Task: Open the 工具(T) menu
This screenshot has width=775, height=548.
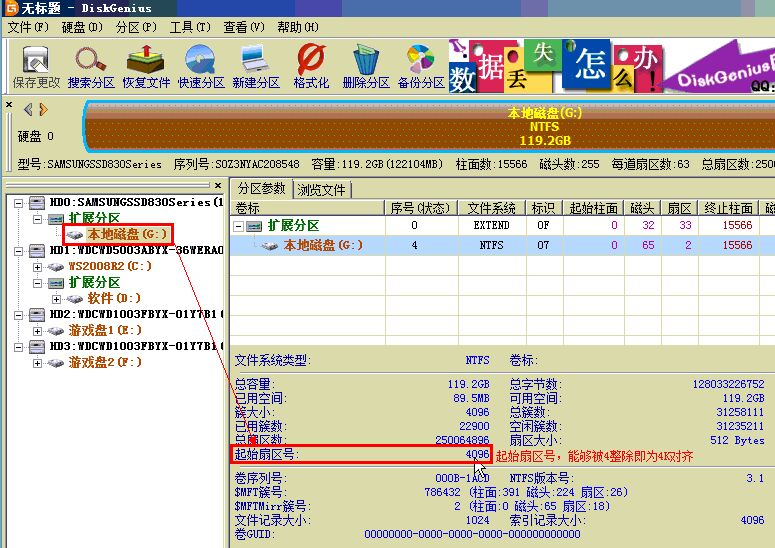Action: (x=190, y=27)
